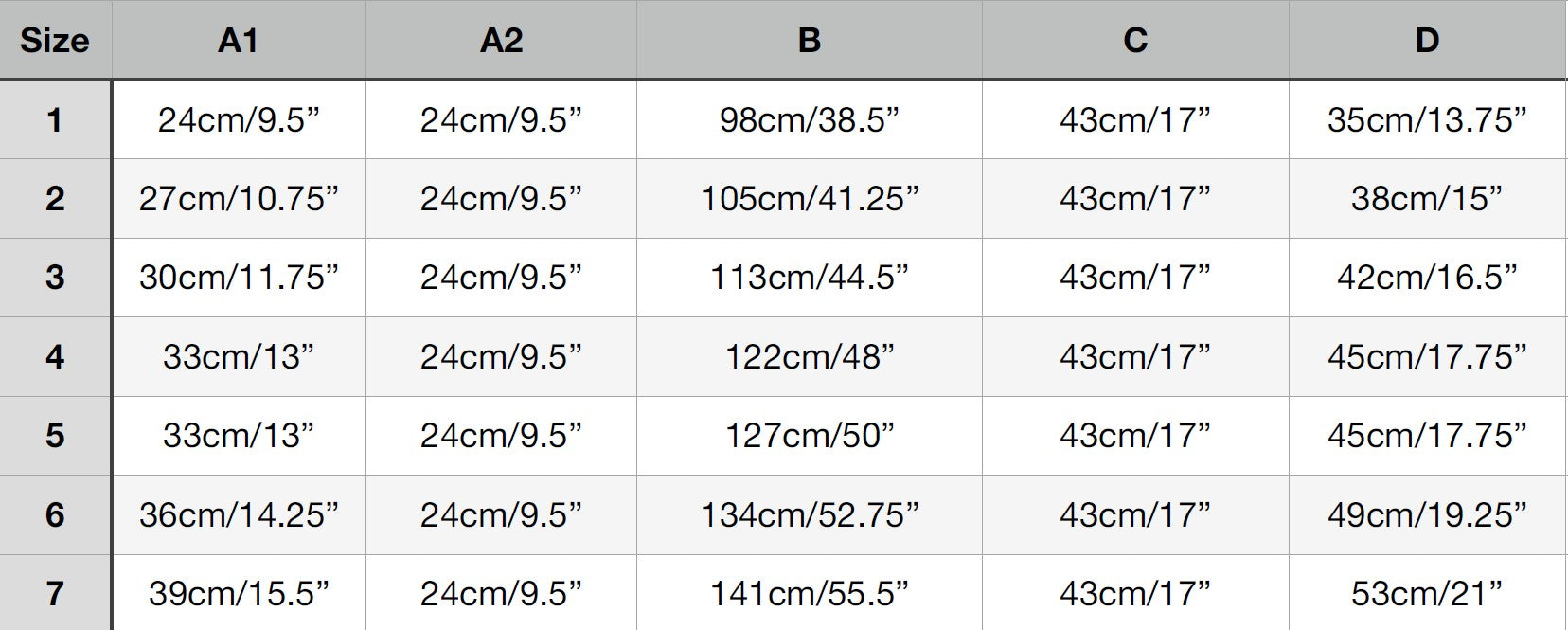Select the 27cm/10.75" cell

(x=238, y=199)
